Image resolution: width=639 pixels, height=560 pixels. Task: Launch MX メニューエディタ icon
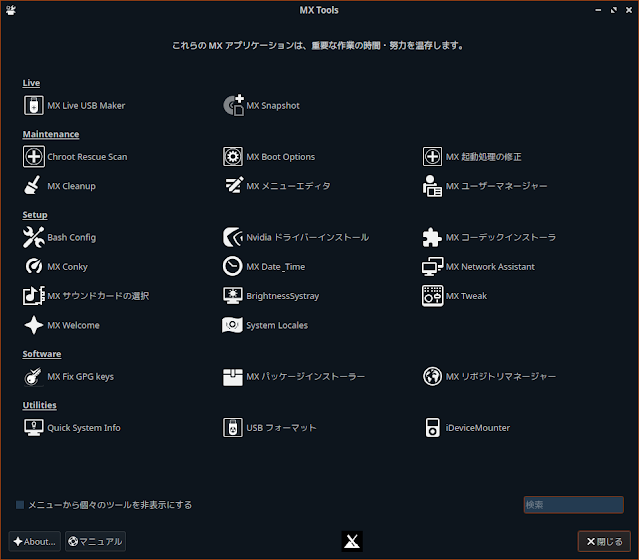tap(234, 185)
